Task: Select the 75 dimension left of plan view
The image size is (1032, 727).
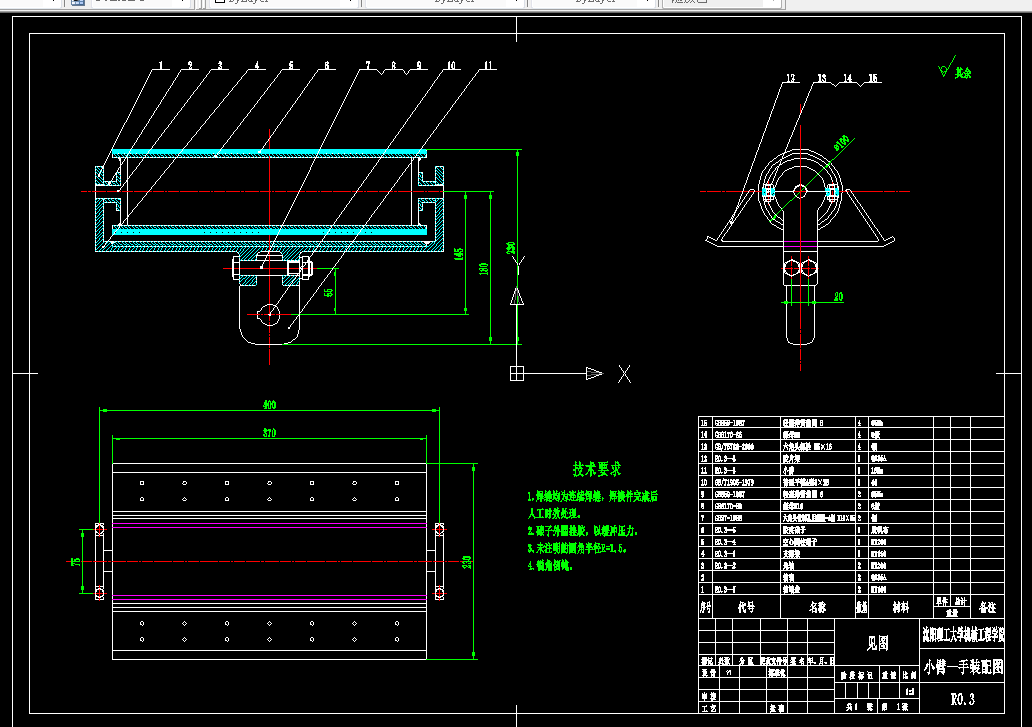Action: click(x=76, y=562)
